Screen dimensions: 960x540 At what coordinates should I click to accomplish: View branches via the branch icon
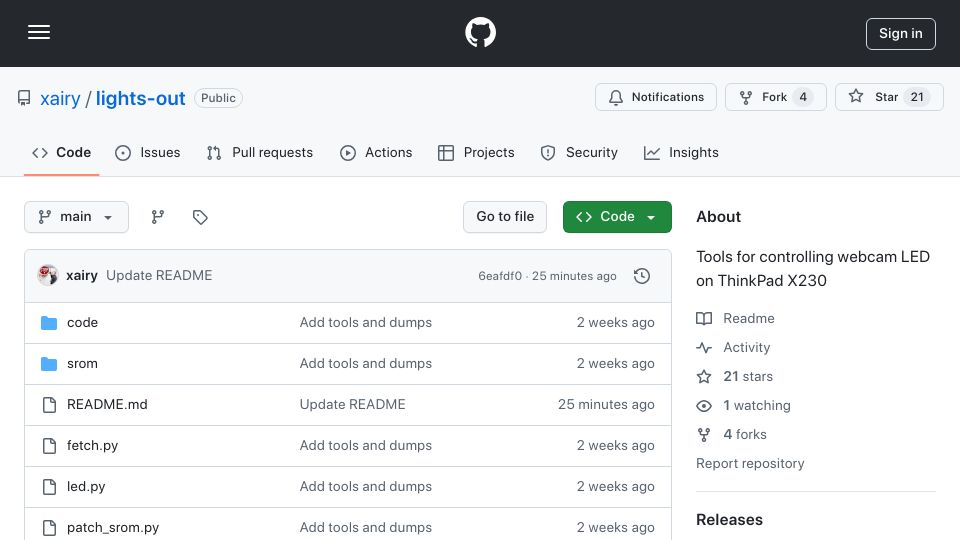(x=158, y=217)
